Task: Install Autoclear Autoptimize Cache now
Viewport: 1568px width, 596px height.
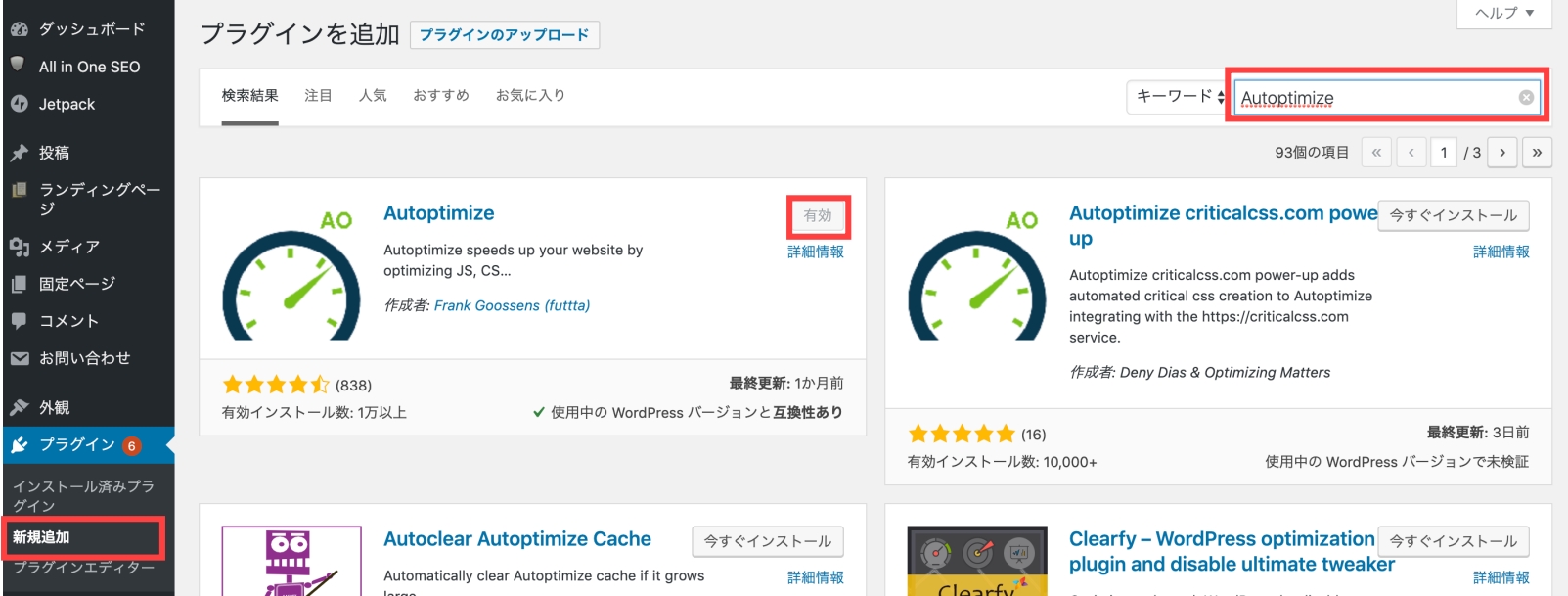Action: click(768, 541)
